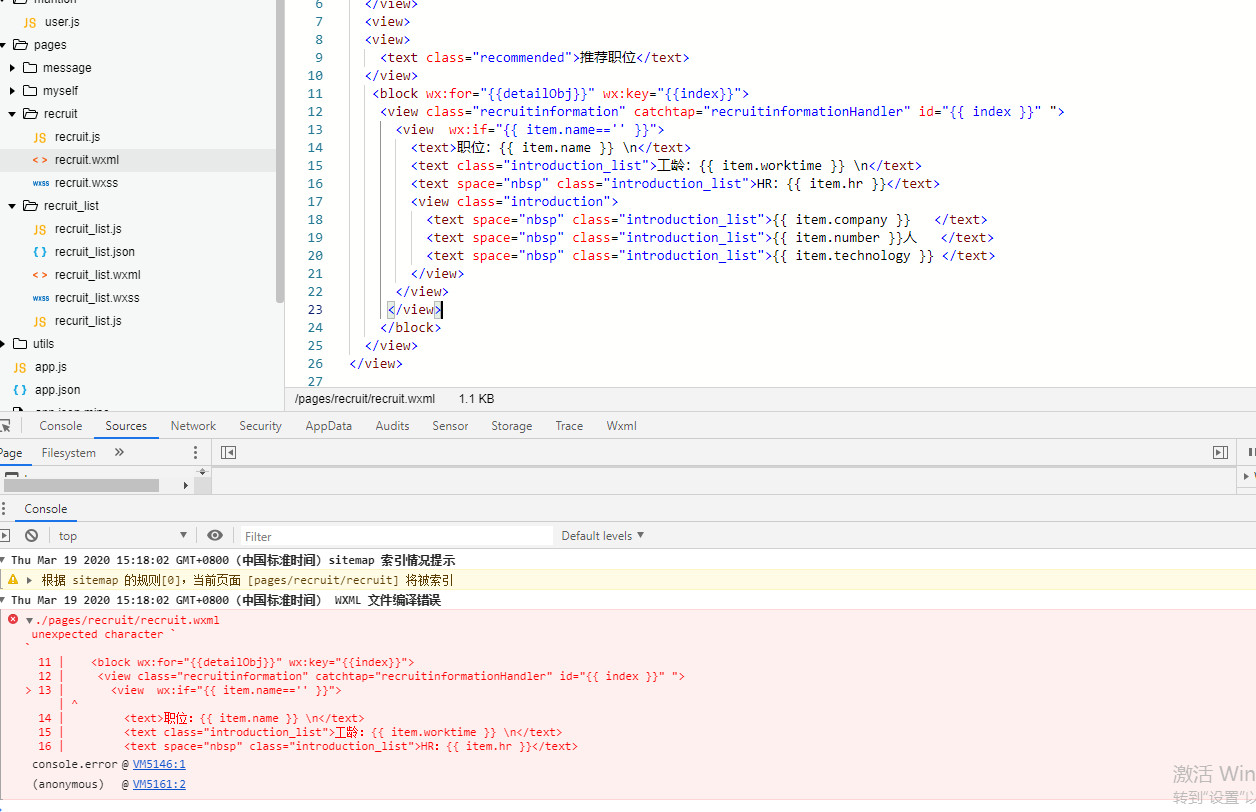
Task: Open app.js via its JS icon
Action: [20, 367]
